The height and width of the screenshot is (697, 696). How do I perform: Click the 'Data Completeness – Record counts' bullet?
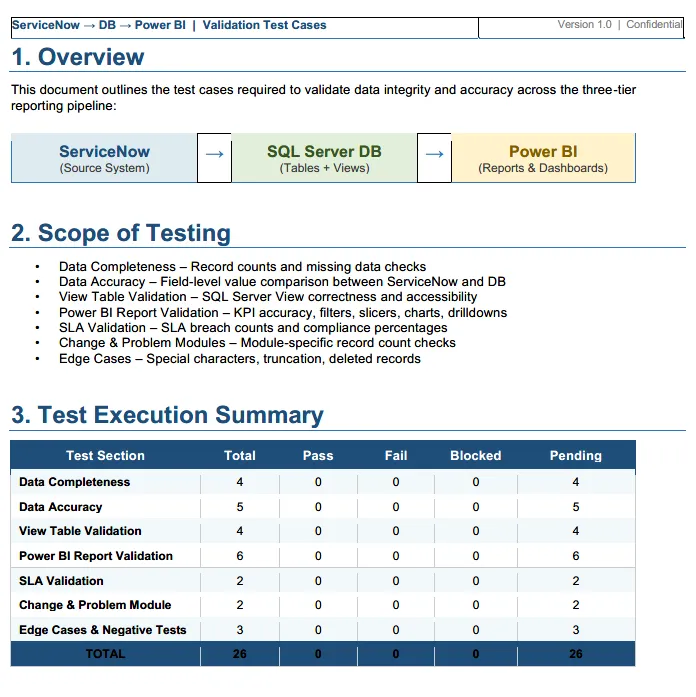pos(242,267)
